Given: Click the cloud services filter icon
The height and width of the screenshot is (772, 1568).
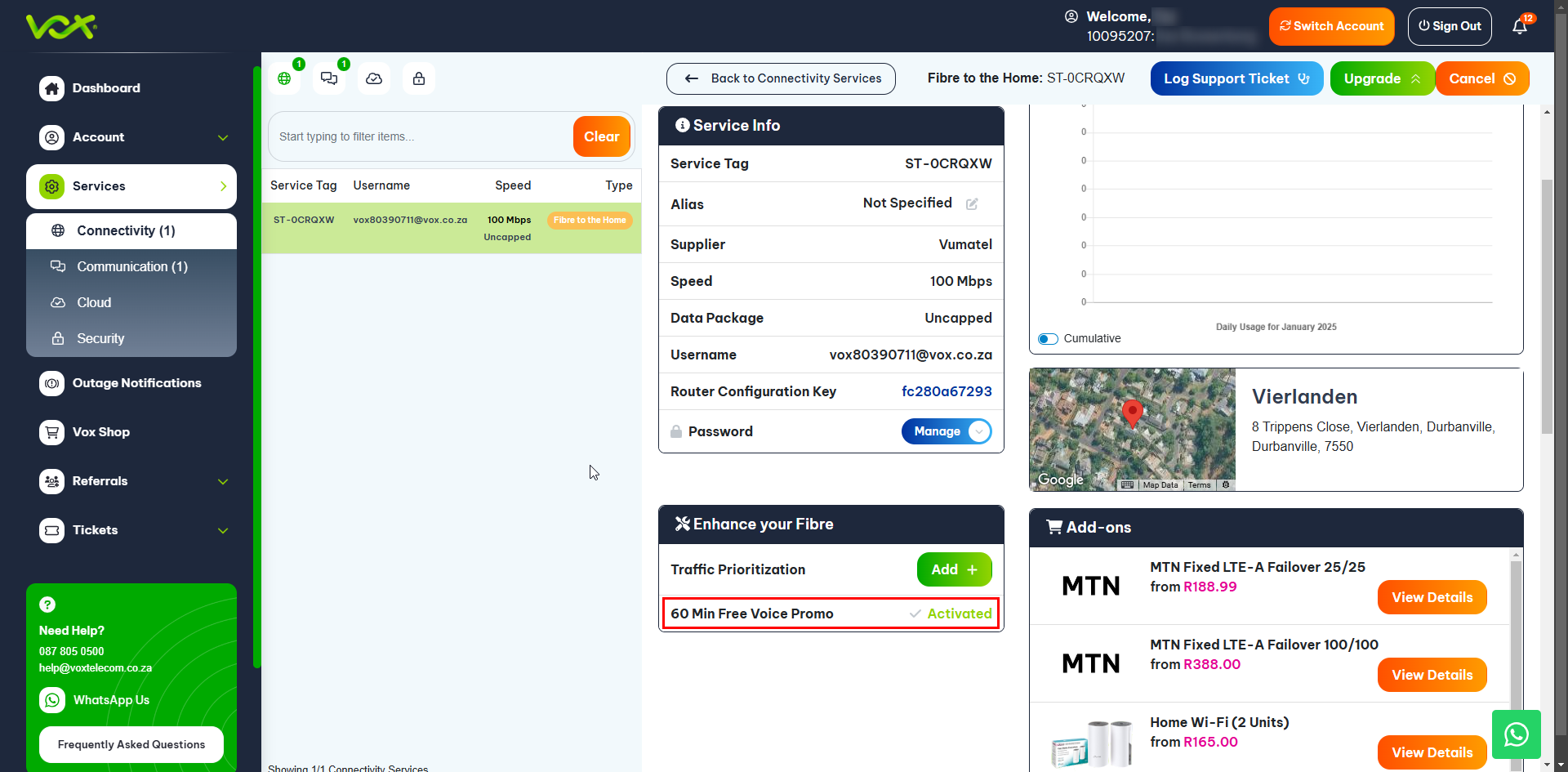Looking at the screenshot, I should pos(374,79).
